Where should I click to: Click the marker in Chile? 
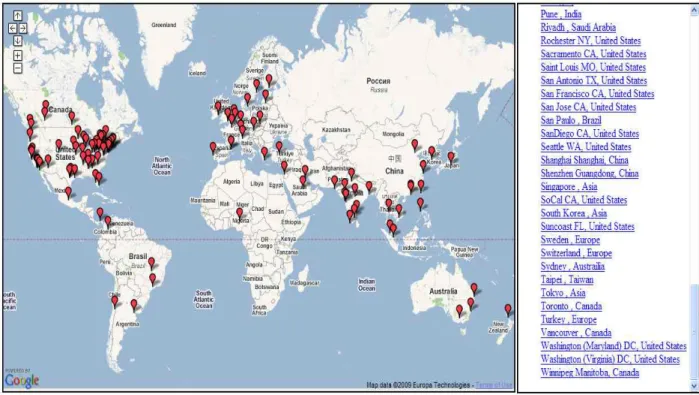coord(115,301)
